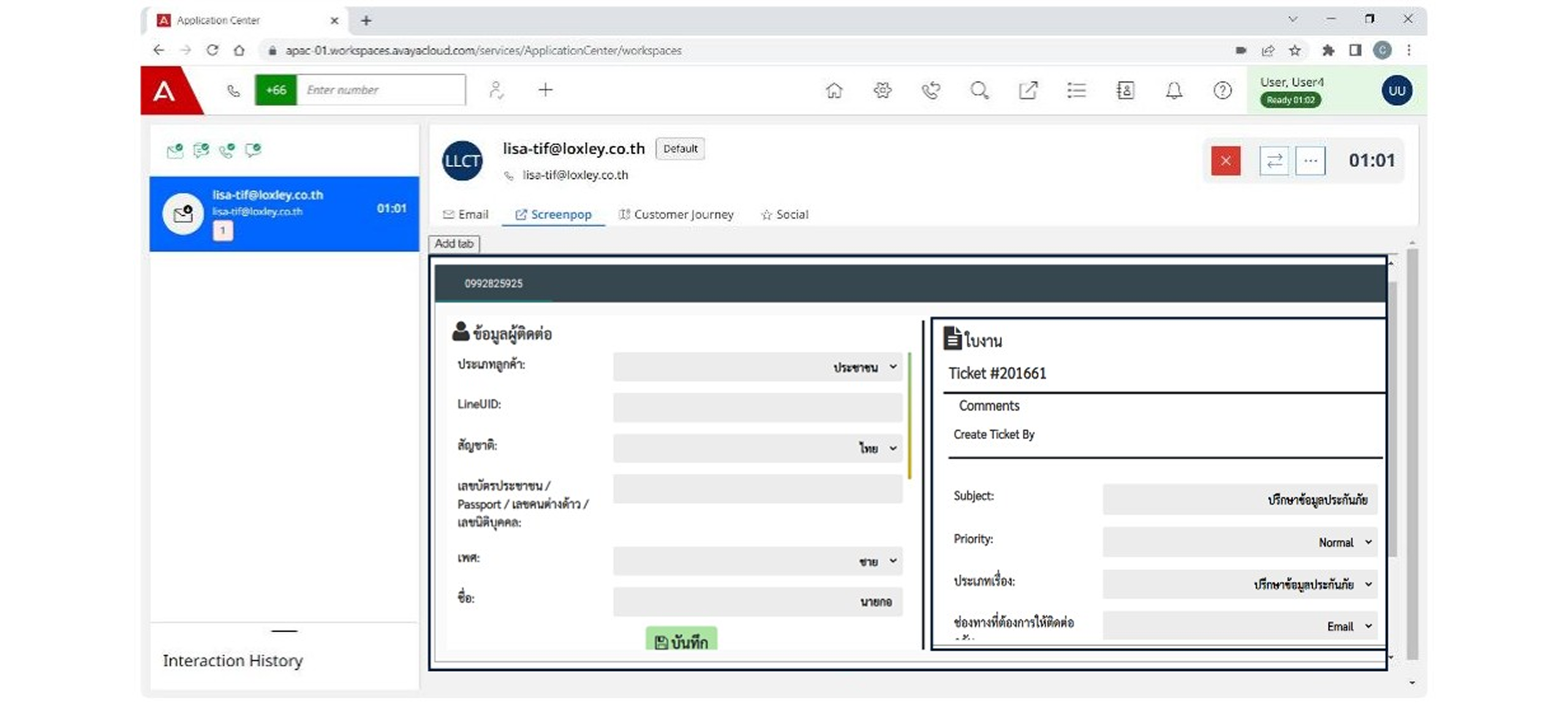This screenshot has height=705, width=1568.
Task: Switch to the Customer Journey tab
Action: [x=676, y=214]
